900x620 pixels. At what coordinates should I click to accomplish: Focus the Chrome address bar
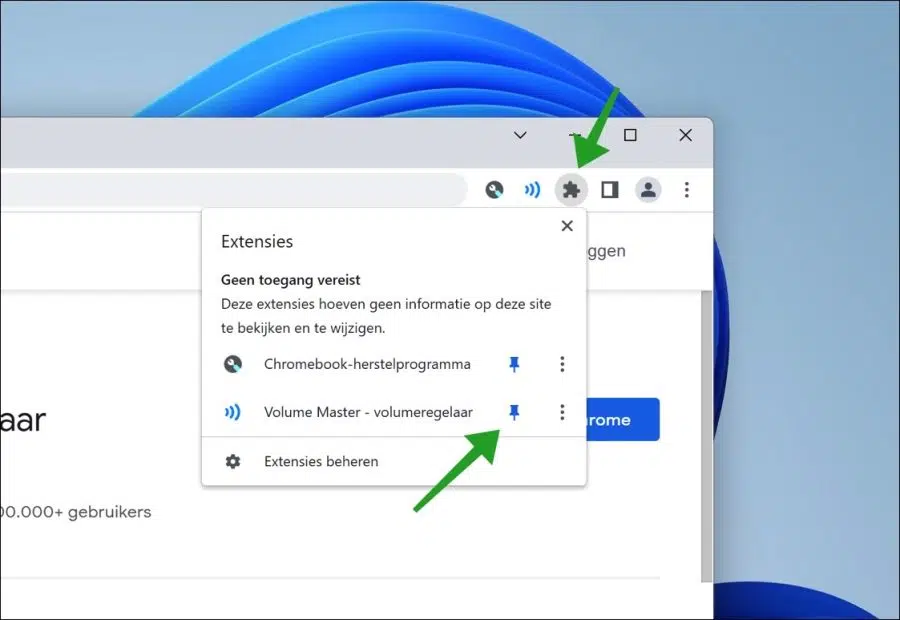pyautogui.click(x=232, y=189)
